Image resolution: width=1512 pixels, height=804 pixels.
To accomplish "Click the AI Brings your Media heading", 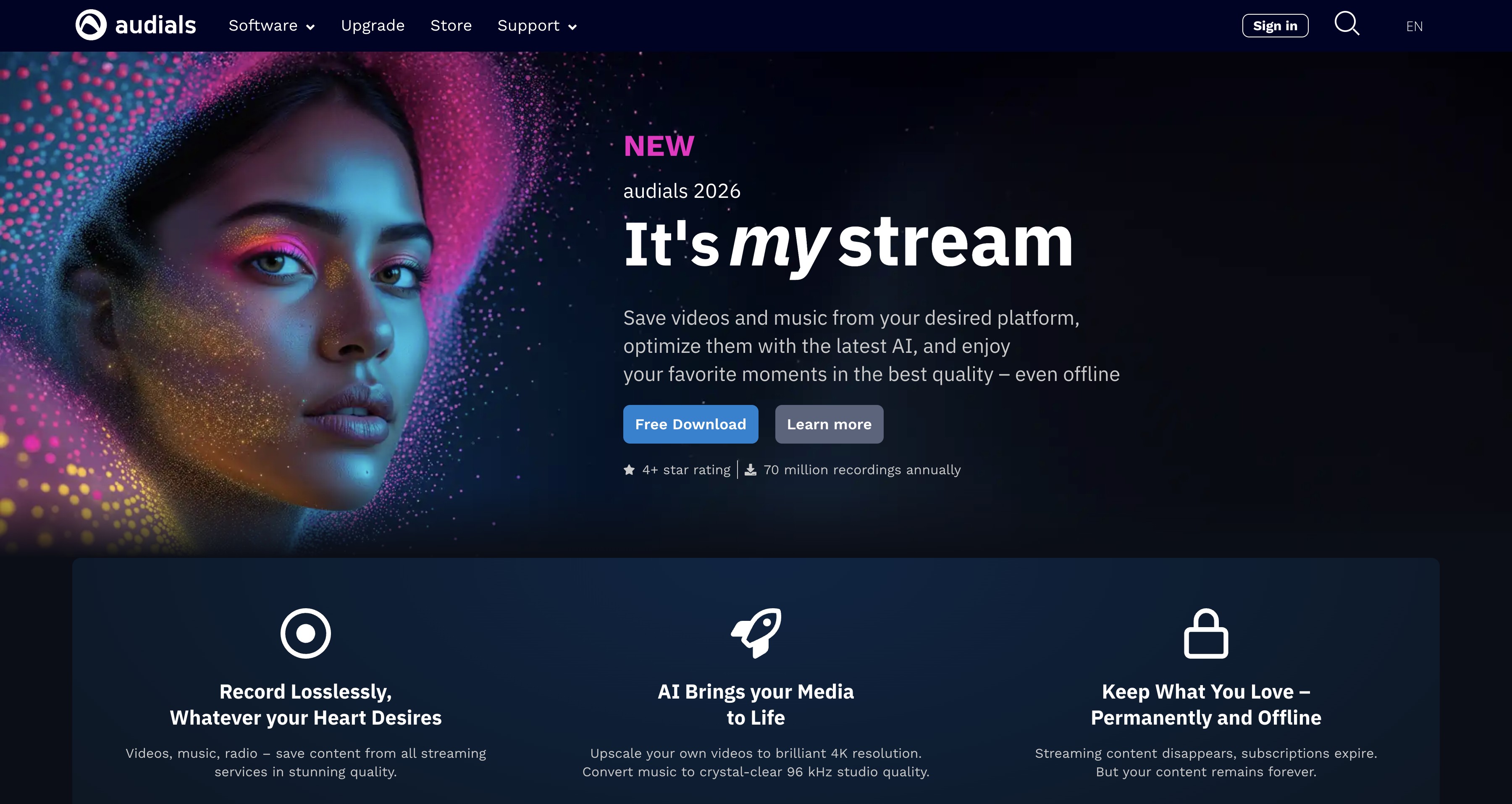I will pos(756,704).
